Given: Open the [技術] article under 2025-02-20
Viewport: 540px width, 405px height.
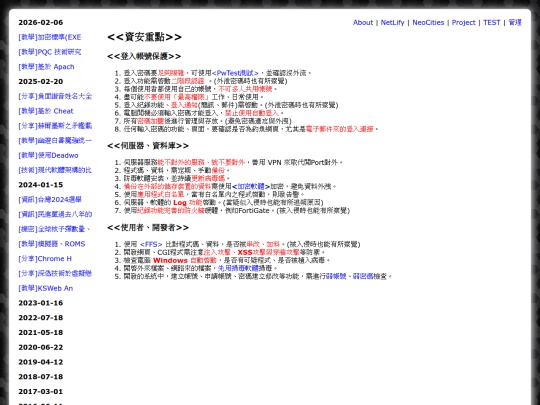Looking at the screenshot, I should click(x=55, y=170).
